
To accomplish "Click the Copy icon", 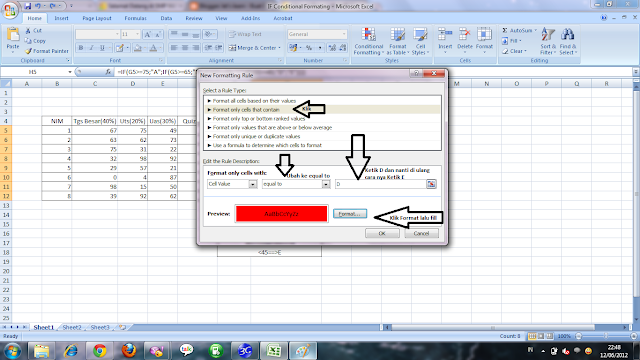I will [x=28, y=41].
